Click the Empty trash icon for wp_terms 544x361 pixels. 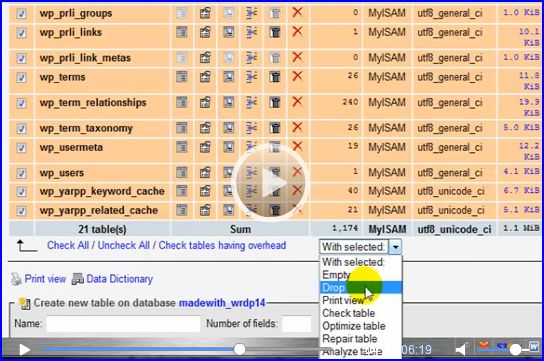(275, 77)
